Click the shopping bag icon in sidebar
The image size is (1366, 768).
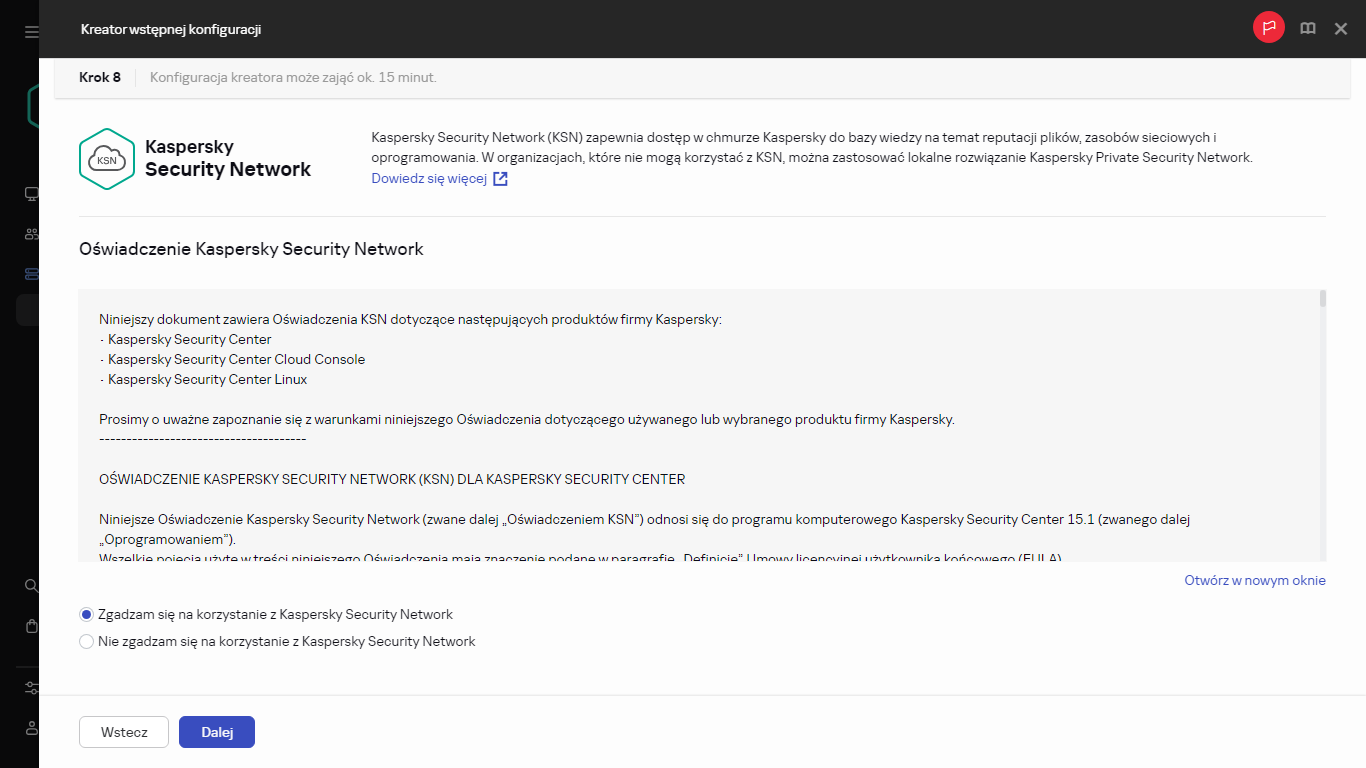pyautogui.click(x=32, y=626)
